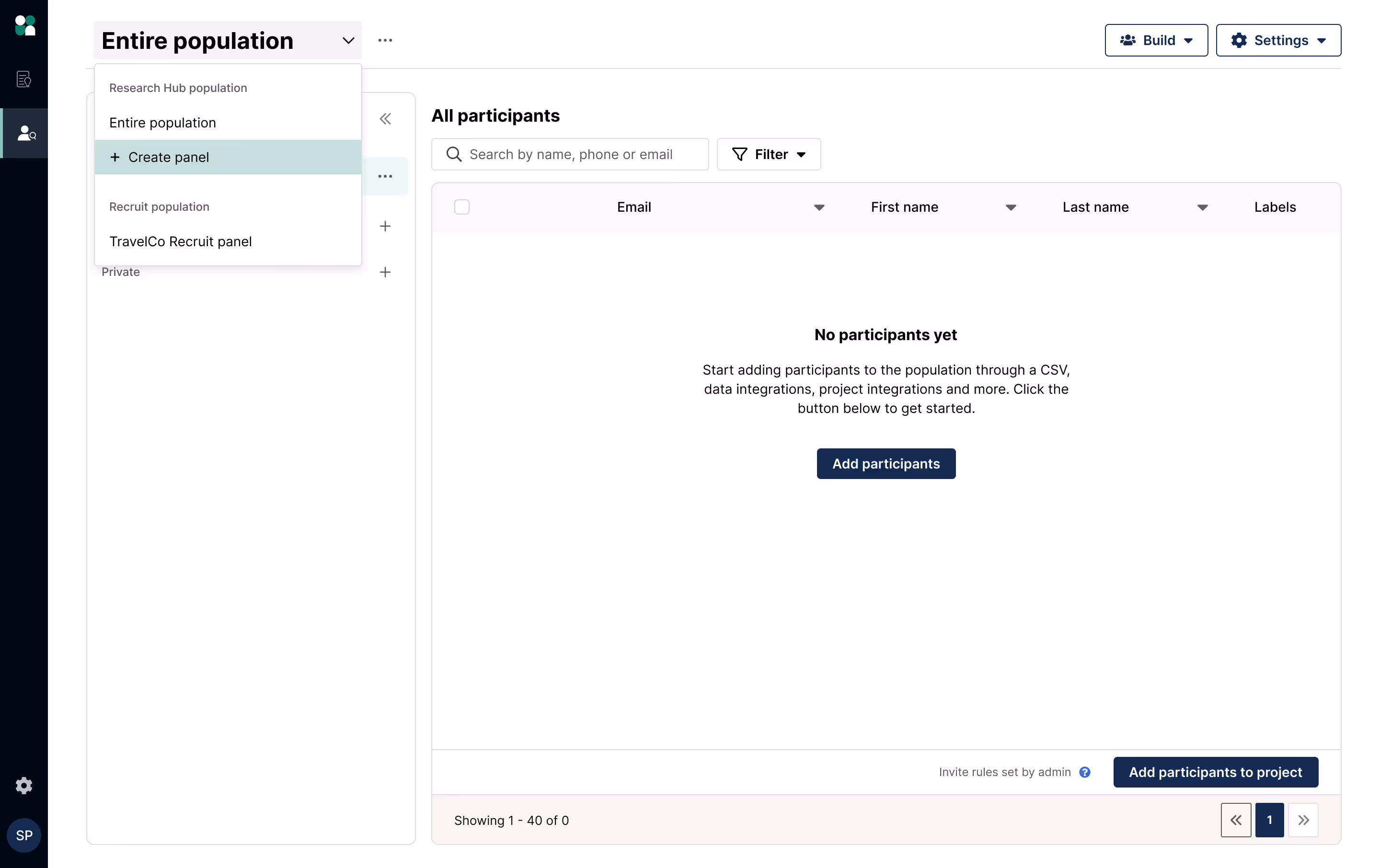Viewport: 1380px width, 868px height.
Task: Click Add participants to project button
Action: click(1215, 772)
